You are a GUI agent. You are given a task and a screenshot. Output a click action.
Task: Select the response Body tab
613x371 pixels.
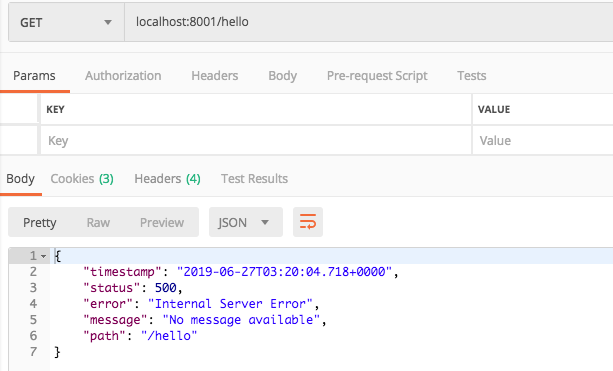click(x=20, y=179)
